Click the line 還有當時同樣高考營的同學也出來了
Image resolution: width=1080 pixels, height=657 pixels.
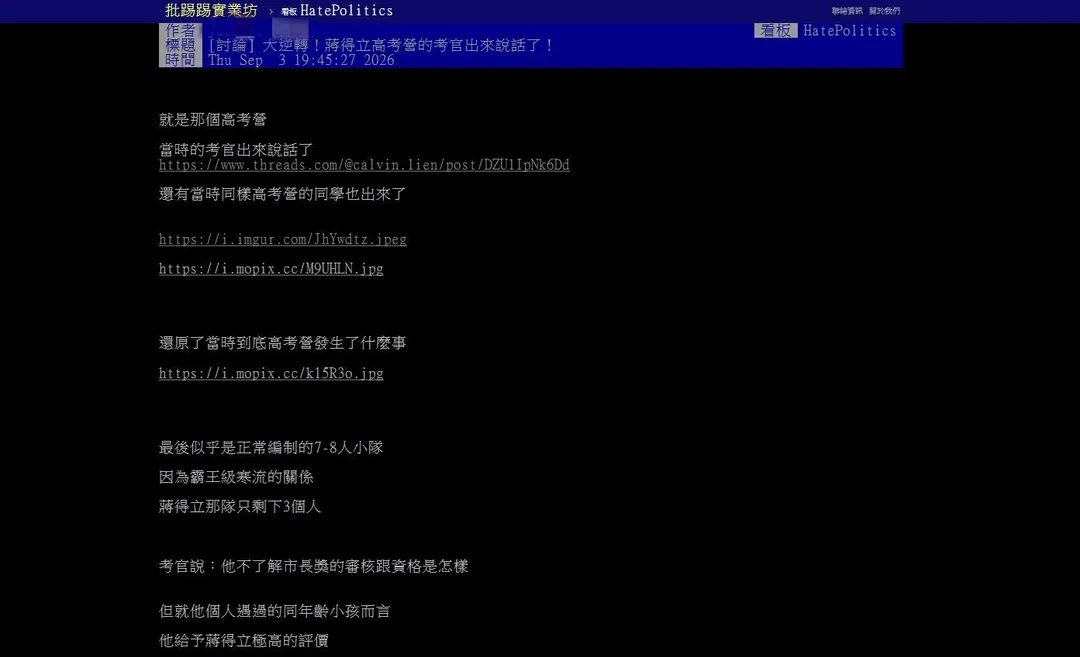282,194
